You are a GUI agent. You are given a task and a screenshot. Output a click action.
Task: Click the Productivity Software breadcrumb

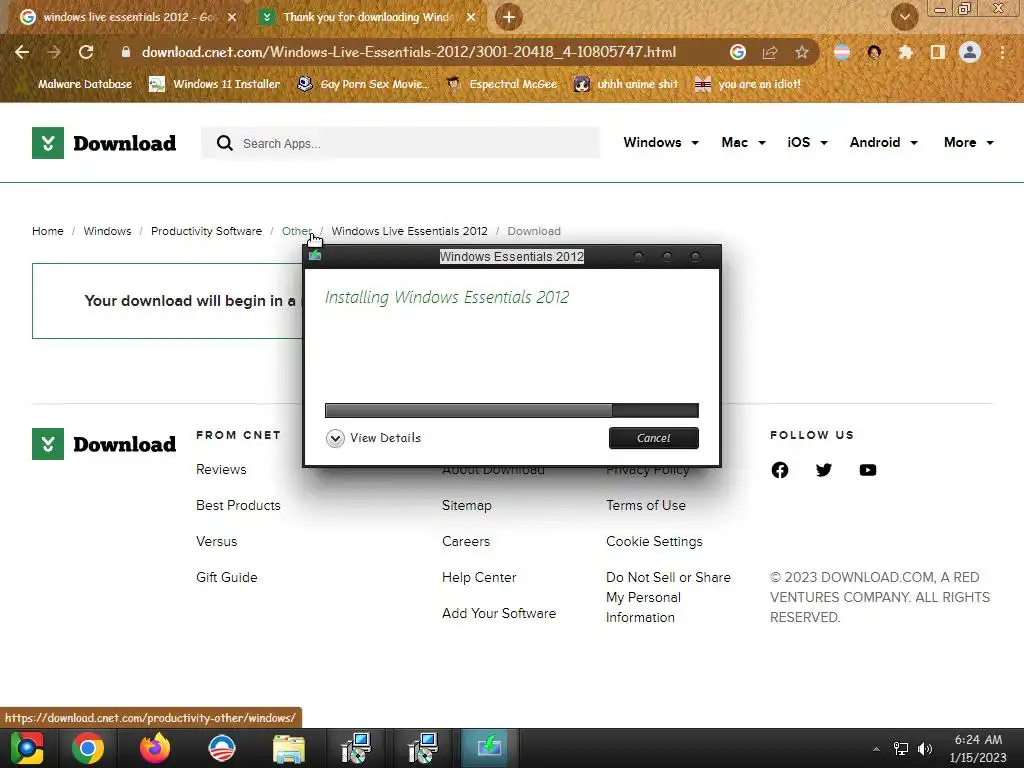pos(206,231)
